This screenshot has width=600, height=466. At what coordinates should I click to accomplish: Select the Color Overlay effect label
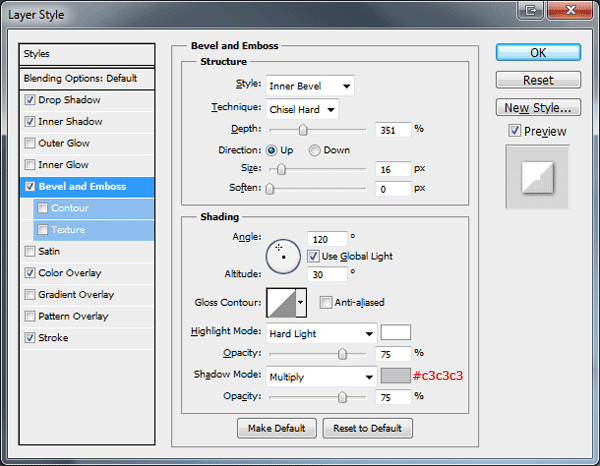(70, 273)
